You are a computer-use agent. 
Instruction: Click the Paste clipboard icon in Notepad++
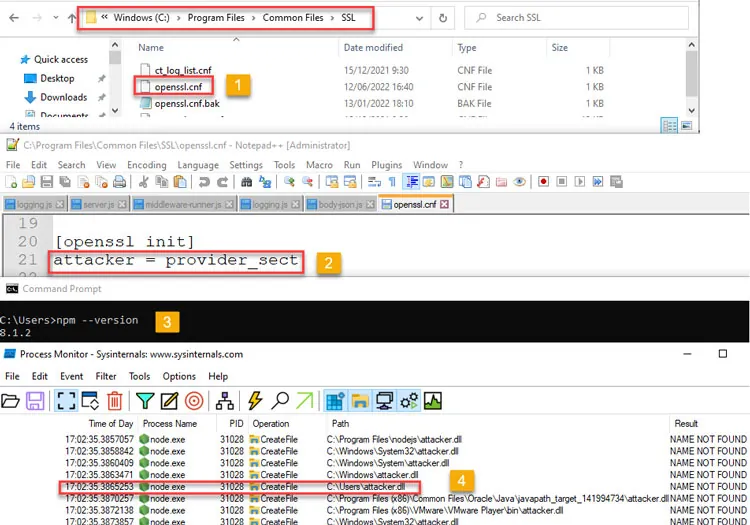click(180, 182)
